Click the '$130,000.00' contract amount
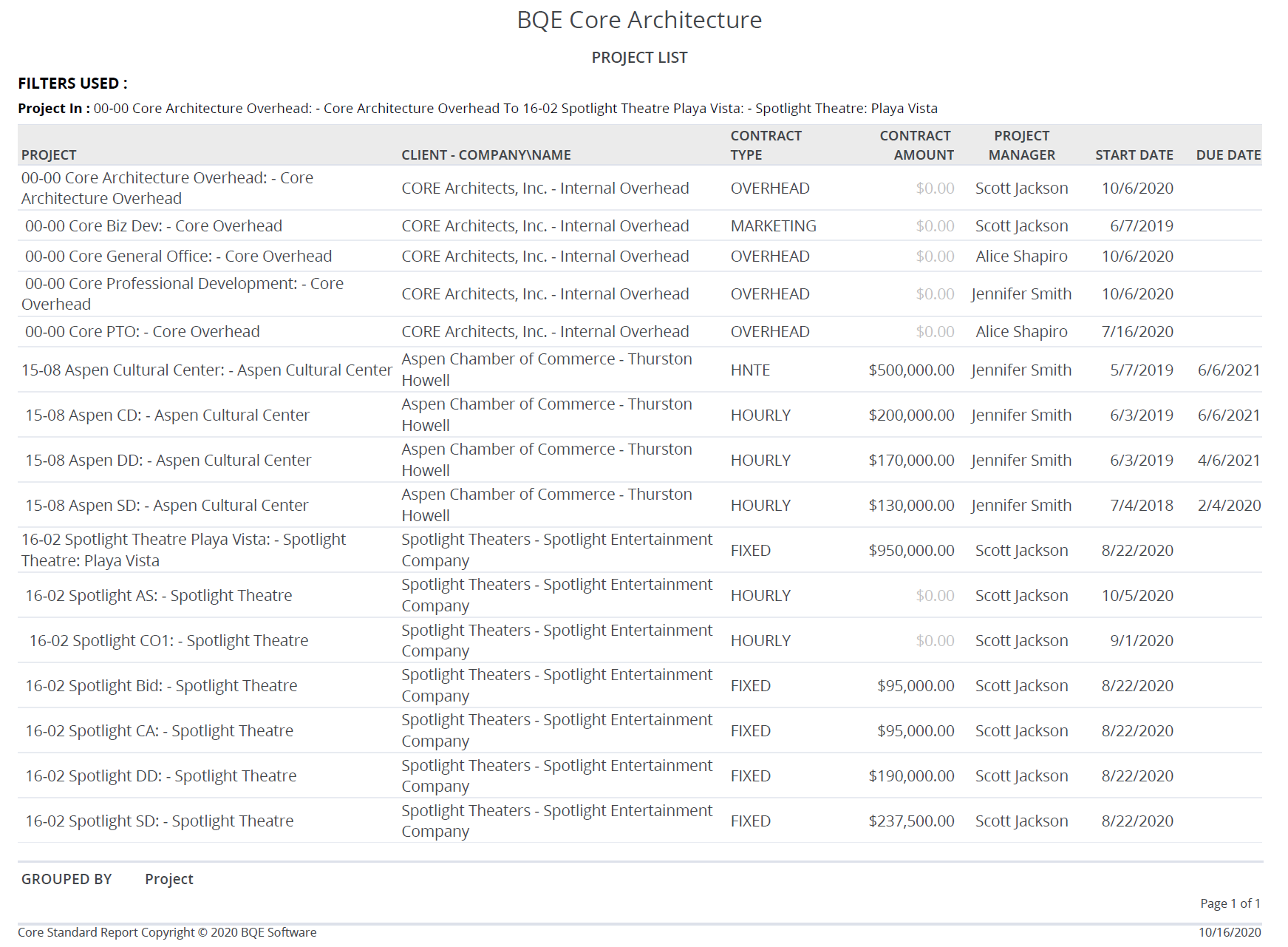The height and width of the screenshot is (947, 1288). point(911,506)
